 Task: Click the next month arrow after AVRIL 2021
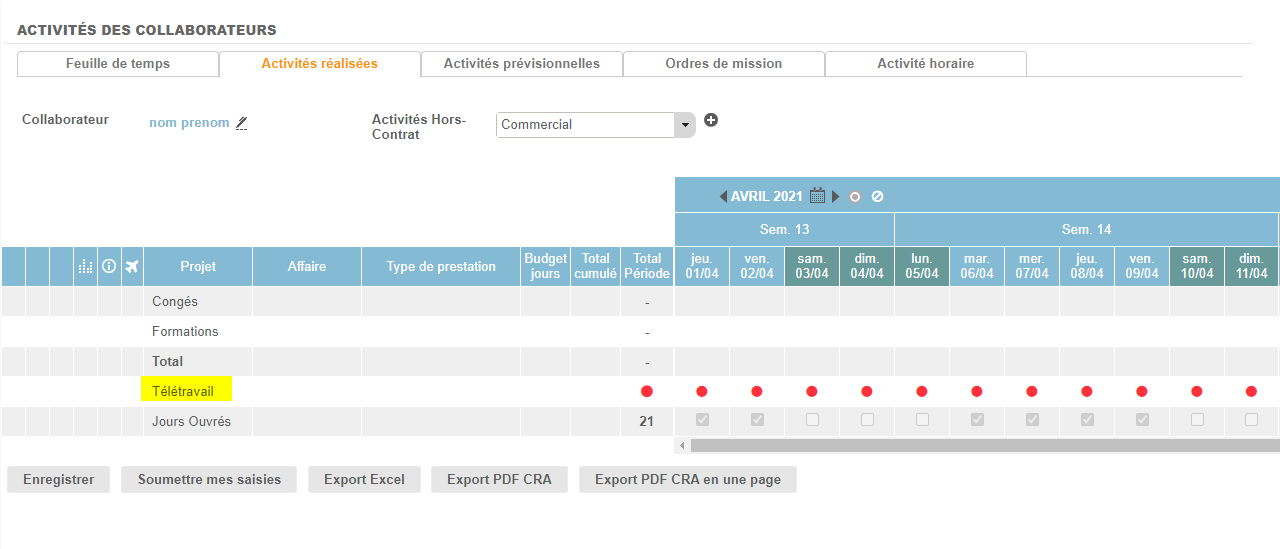[836, 197]
